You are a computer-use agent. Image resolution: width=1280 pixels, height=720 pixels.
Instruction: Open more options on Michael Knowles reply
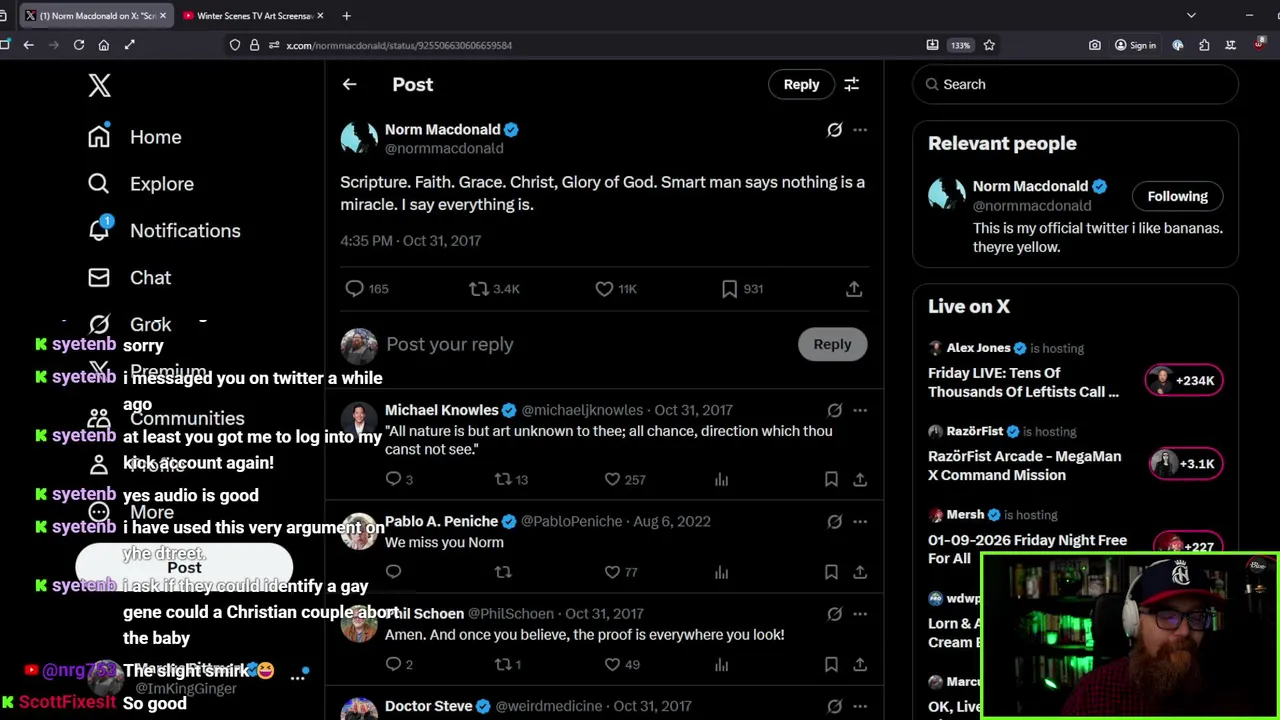[860, 410]
